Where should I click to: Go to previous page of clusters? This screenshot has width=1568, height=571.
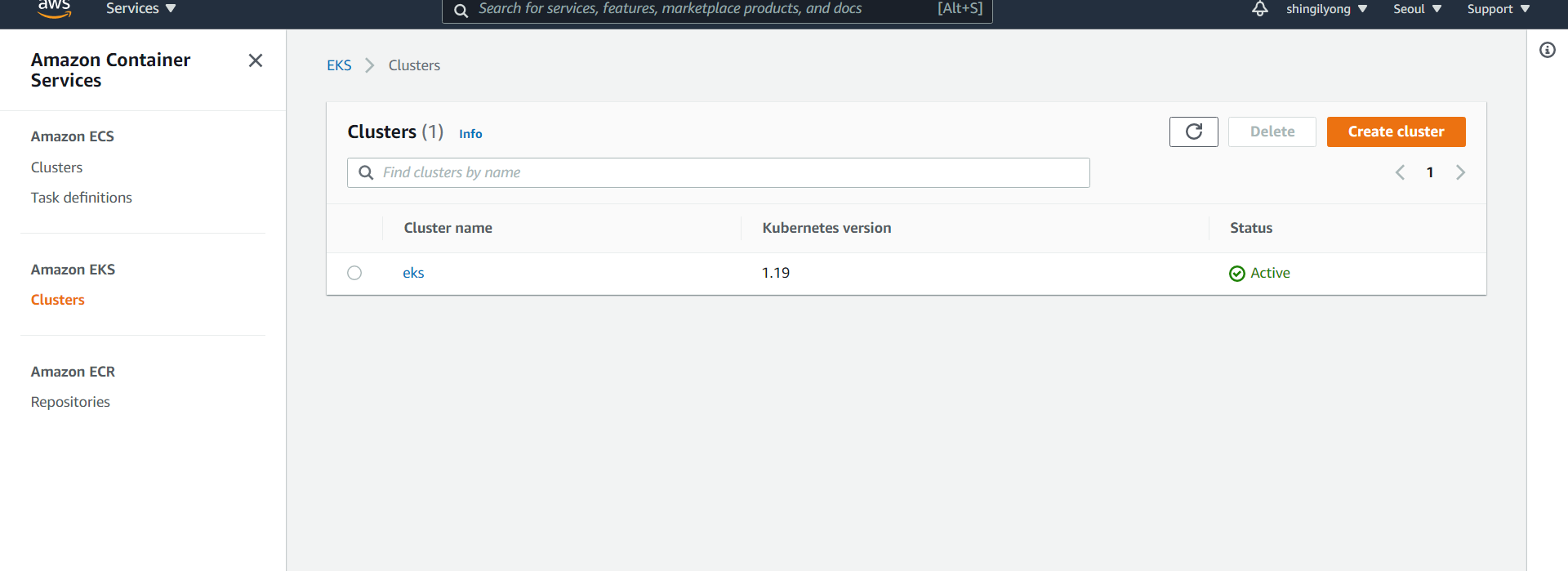pyautogui.click(x=1400, y=172)
